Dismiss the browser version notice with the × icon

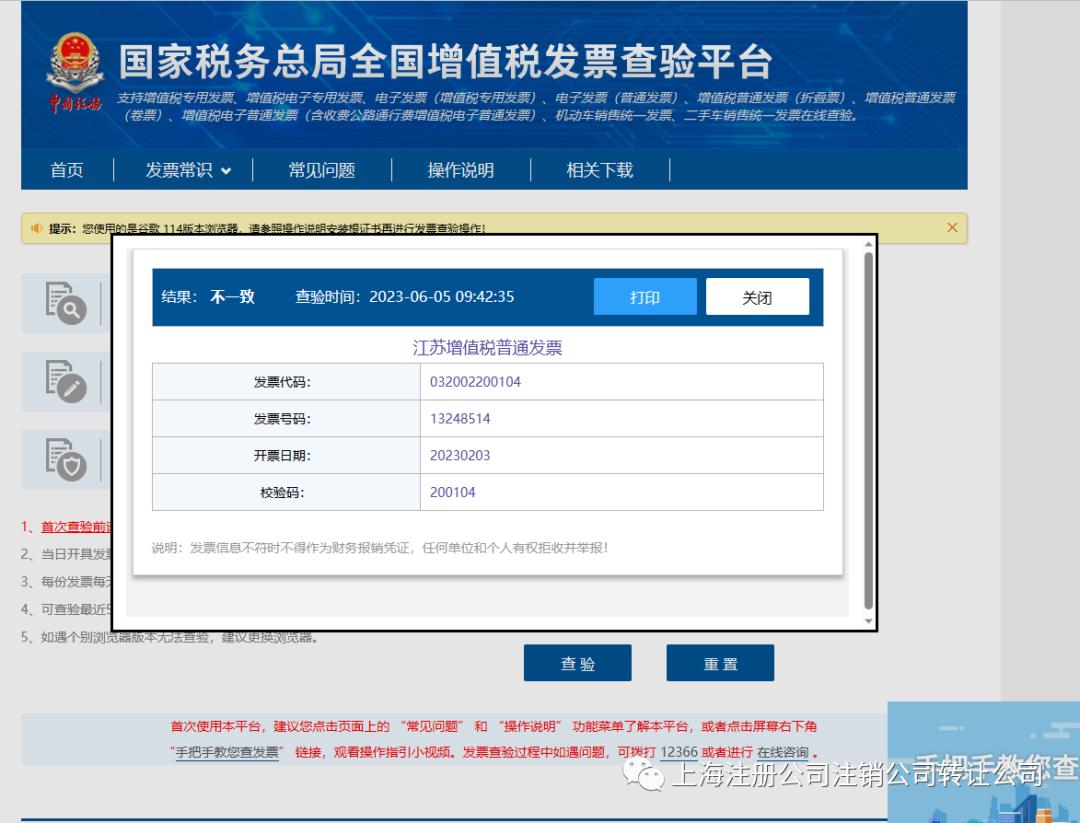pyautogui.click(x=951, y=228)
